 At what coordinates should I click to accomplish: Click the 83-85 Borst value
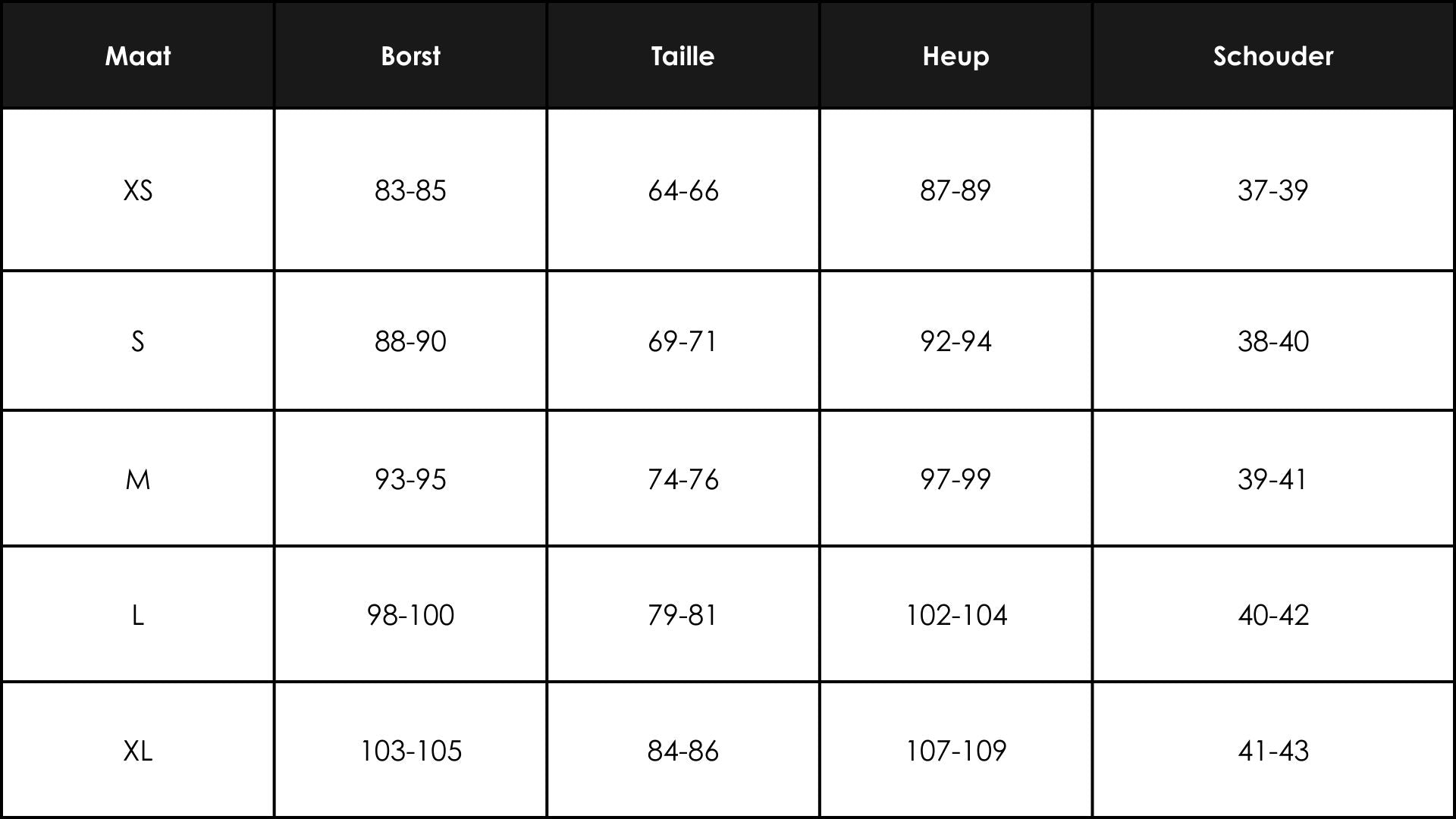410,190
